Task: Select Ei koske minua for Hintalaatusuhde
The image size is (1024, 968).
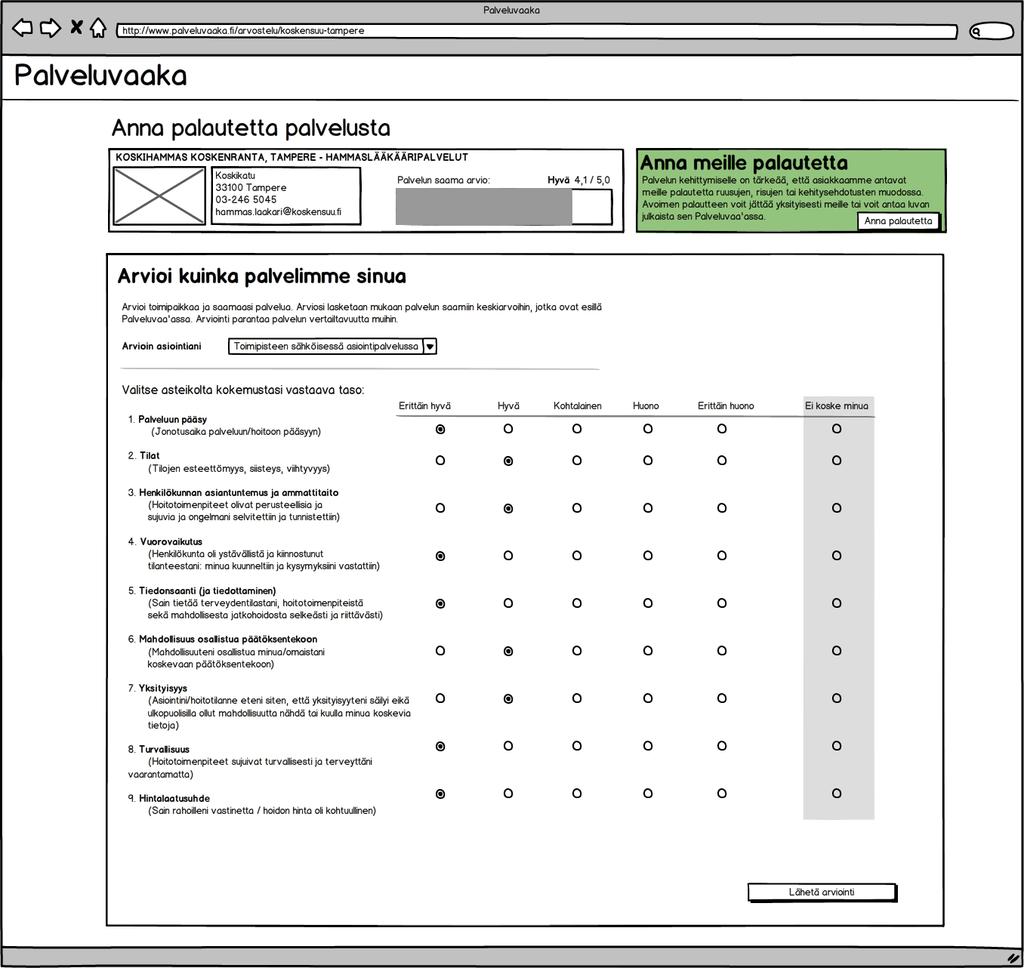Action: coord(837,794)
